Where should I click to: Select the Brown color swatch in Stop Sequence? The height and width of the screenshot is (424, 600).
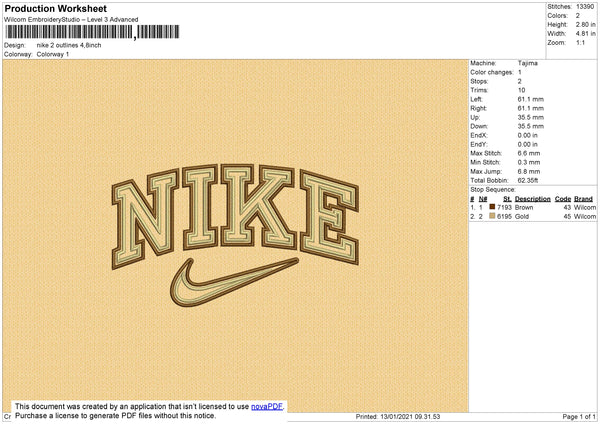pyautogui.click(x=492, y=207)
